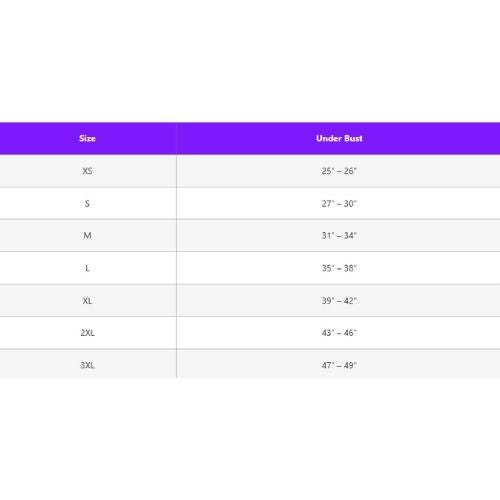The height and width of the screenshot is (500, 500).
Task: Select the XS size cell
Action: point(87,171)
